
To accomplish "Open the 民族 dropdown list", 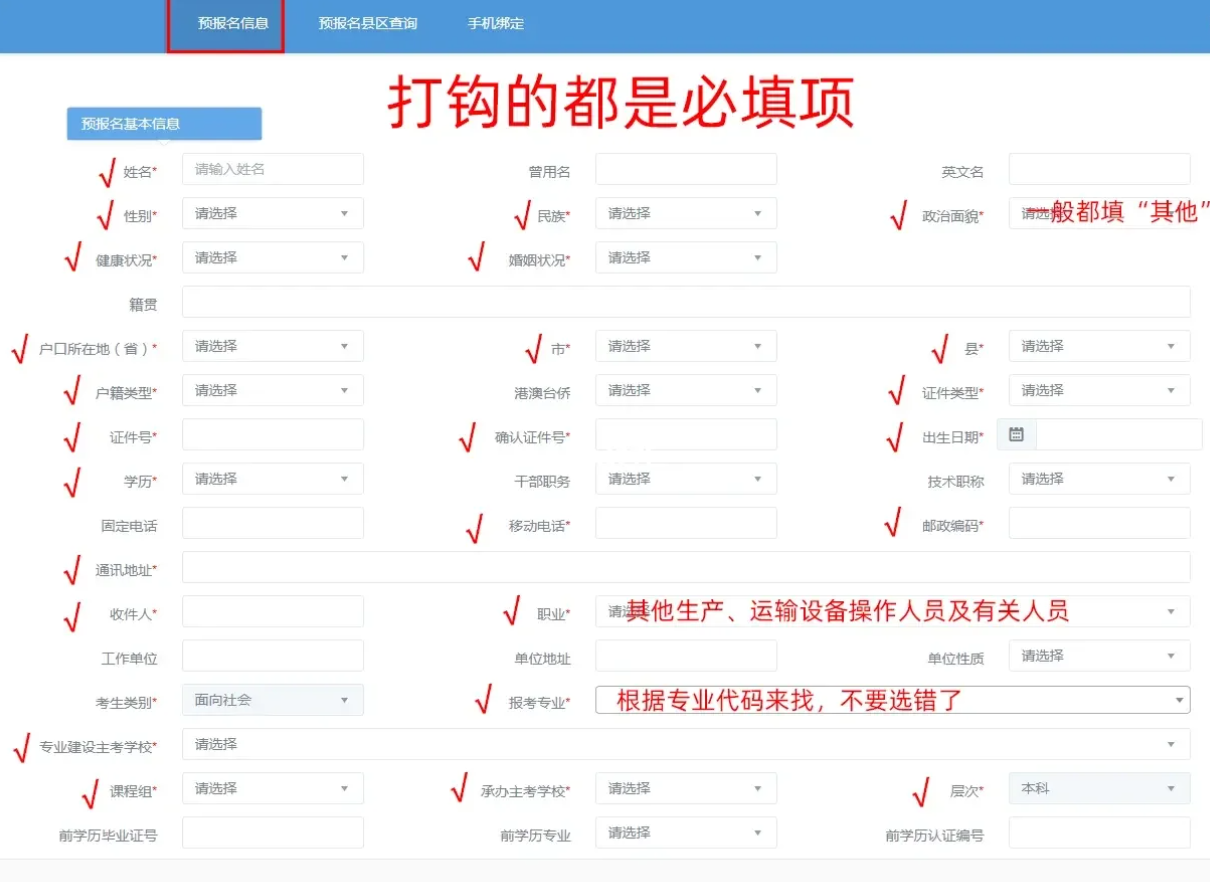I will [x=685, y=214].
